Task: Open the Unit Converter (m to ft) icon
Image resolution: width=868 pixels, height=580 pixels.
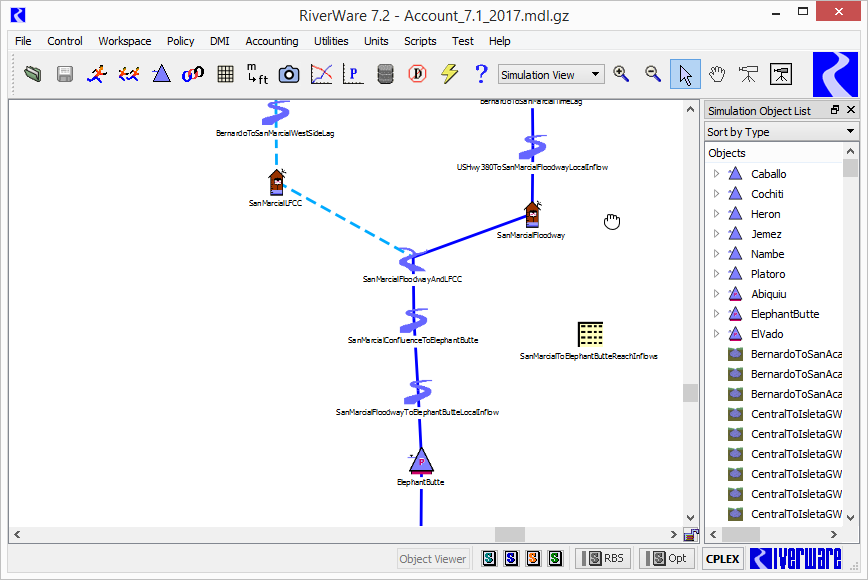Action: (x=257, y=74)
